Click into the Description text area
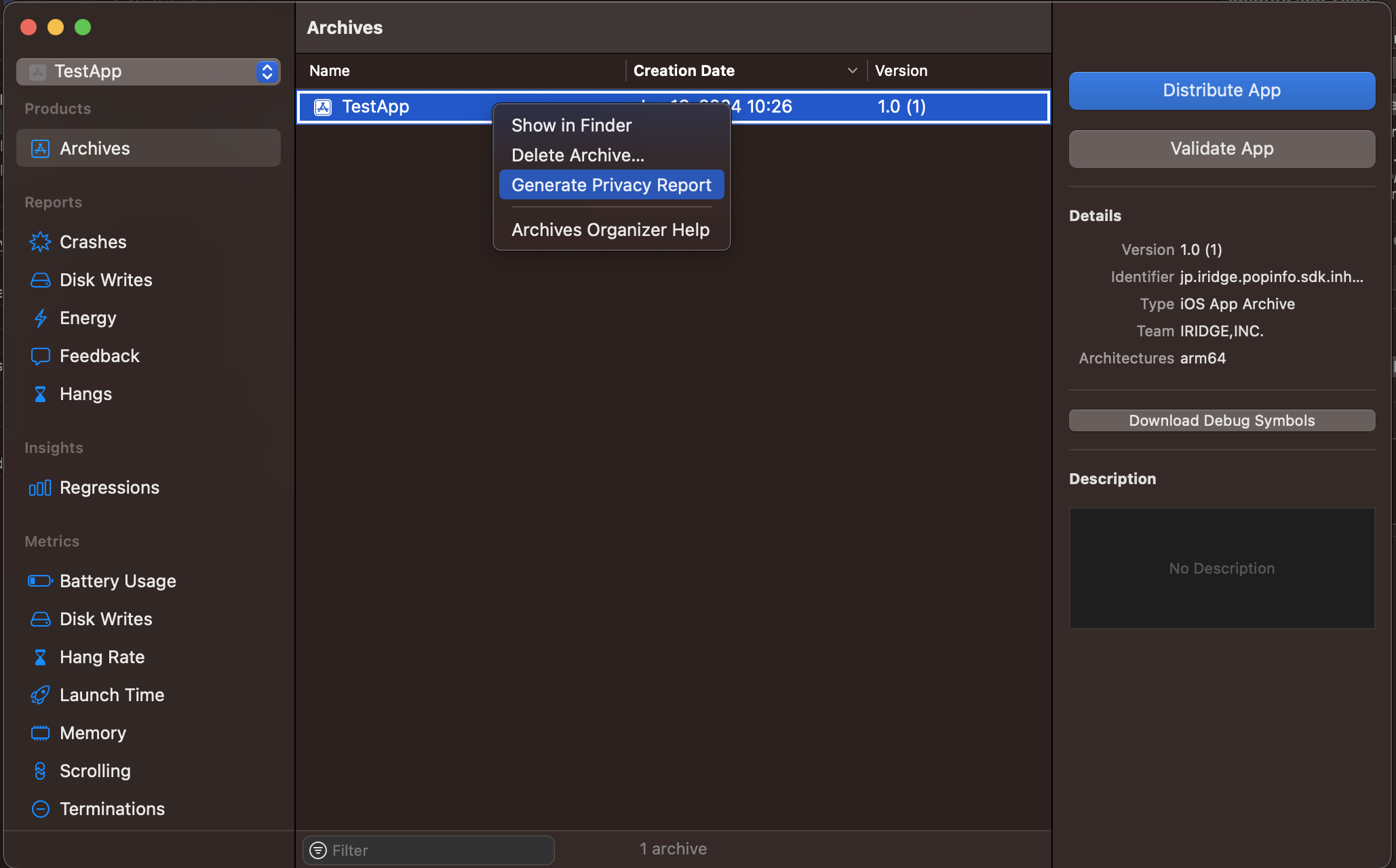Viewport: 1396px width, 868px height. (1221, 568)
